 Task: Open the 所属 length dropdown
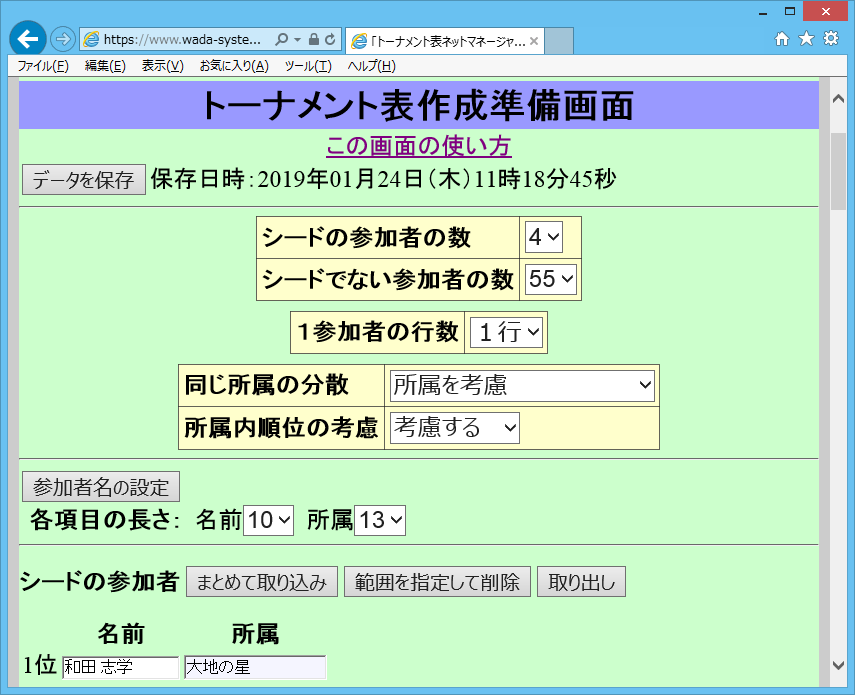pos(380,520)
